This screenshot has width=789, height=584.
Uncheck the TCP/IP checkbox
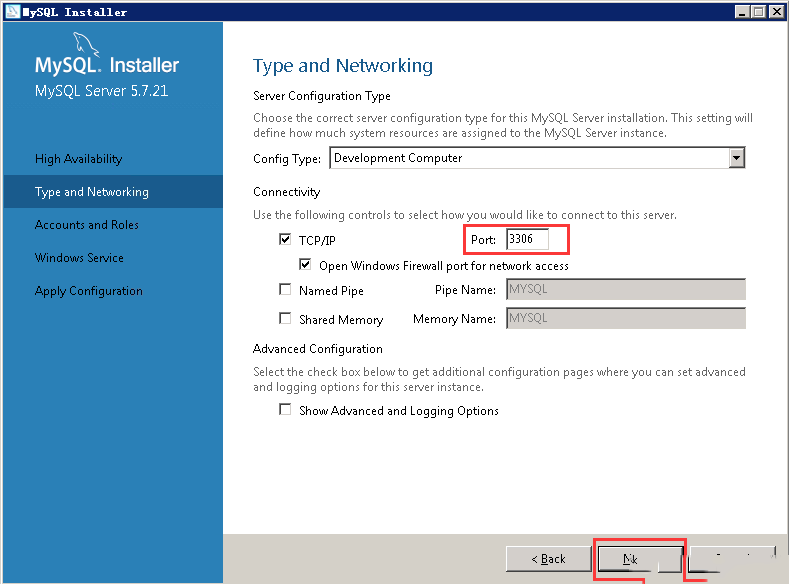(x=285, y=239)
